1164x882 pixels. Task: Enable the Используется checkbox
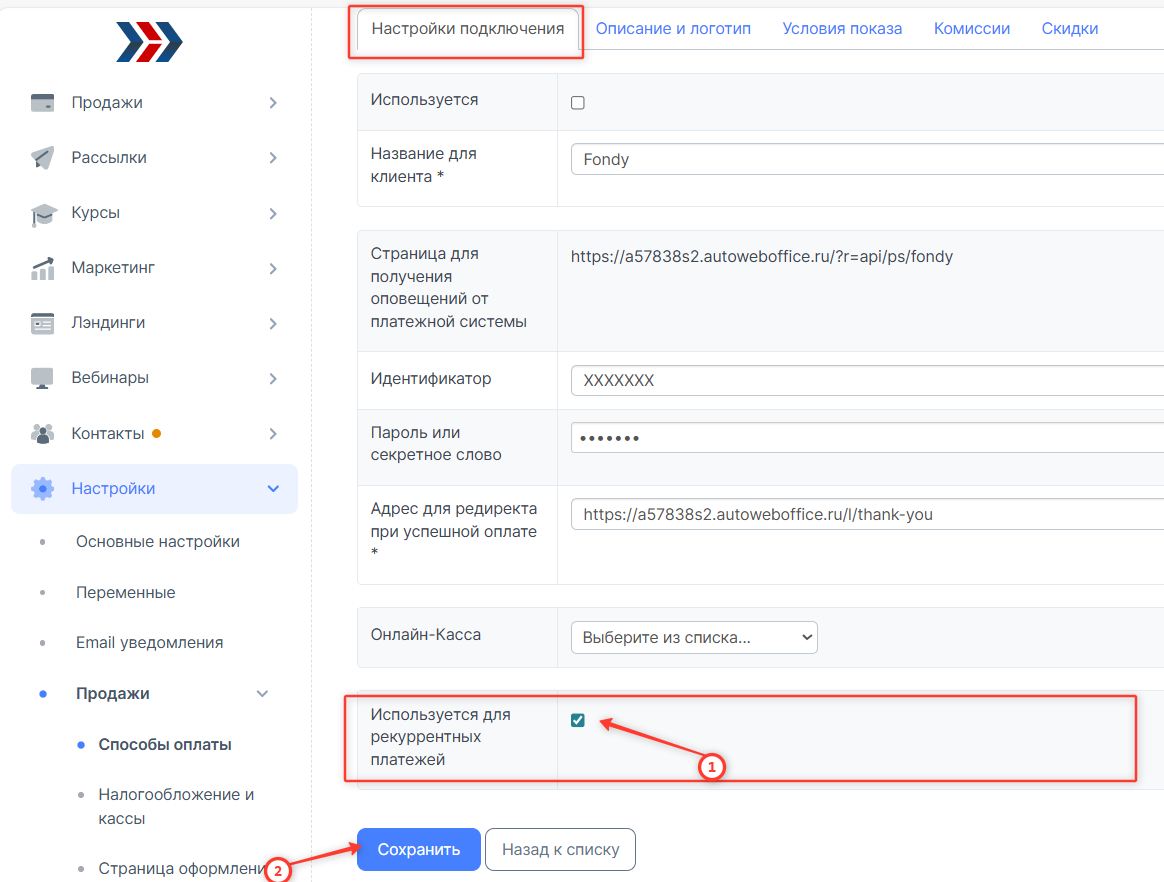point(577,103)
